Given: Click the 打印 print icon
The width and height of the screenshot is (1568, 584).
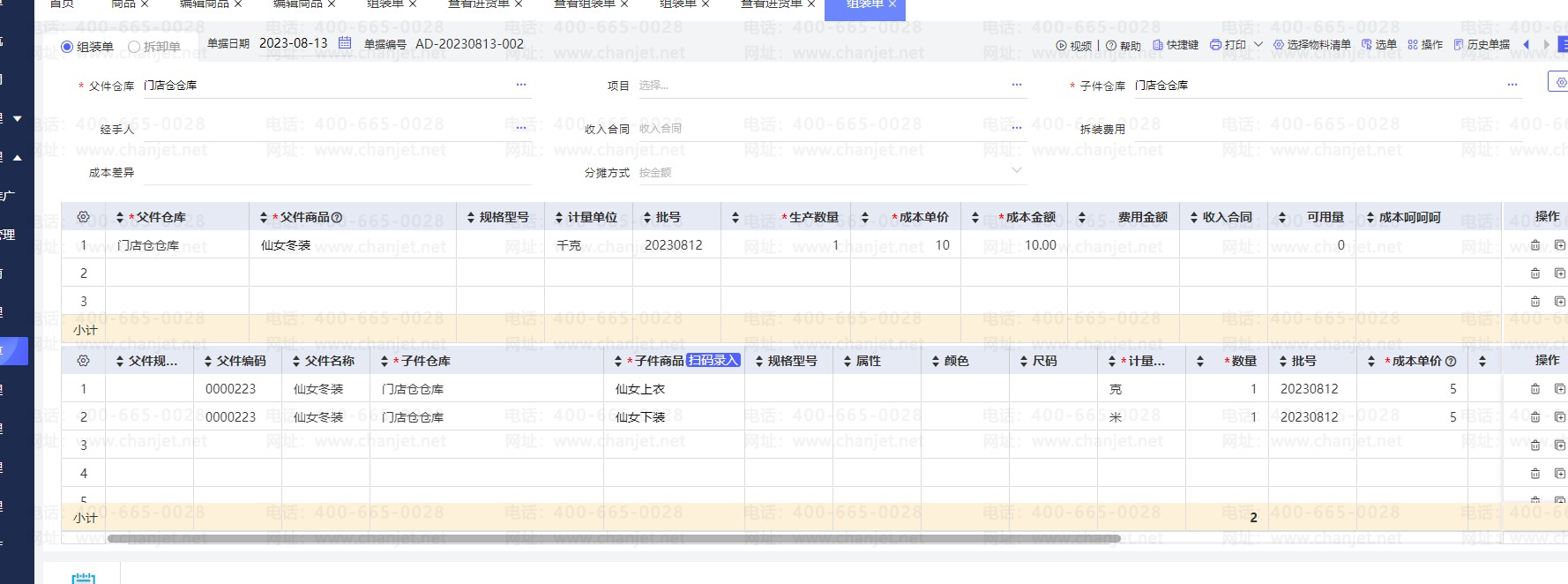Looking at the screenshot, I should 1216,44.
